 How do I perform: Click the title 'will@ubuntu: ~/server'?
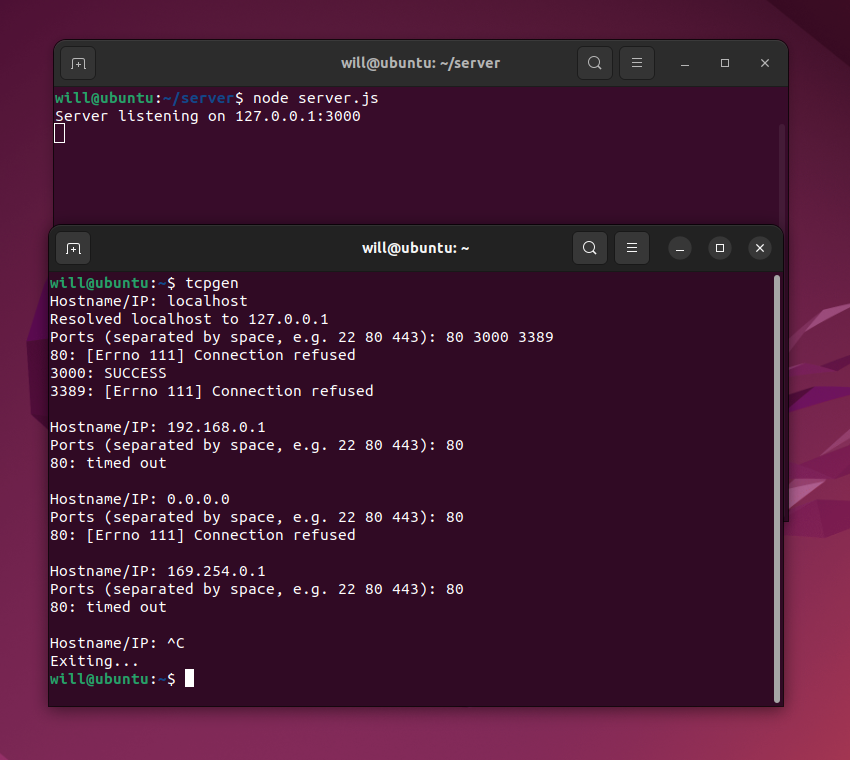pos(421,63)
